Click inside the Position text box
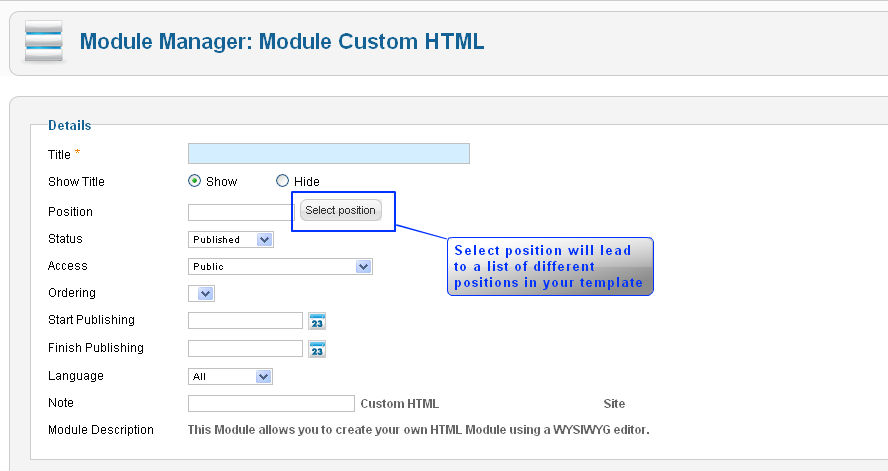 click(240, 212)
